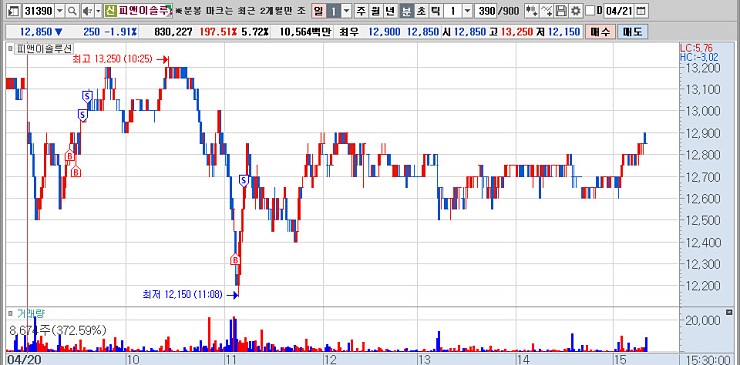
Task: Click the 매도 sell button
Action: click(x=632, y=32)
